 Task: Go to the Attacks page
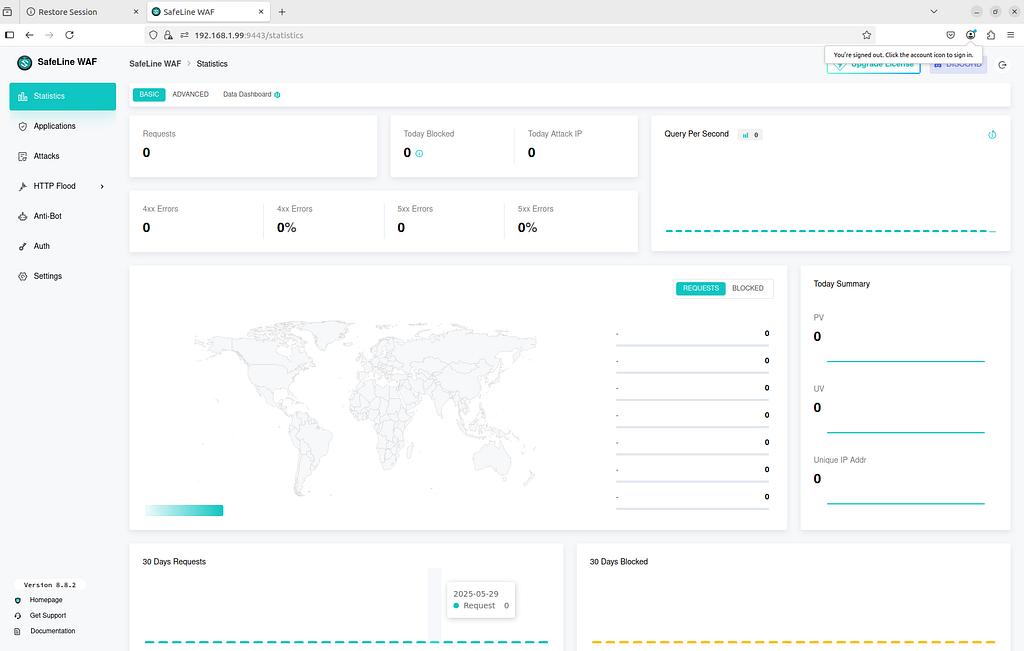click(x=63, y=156)
